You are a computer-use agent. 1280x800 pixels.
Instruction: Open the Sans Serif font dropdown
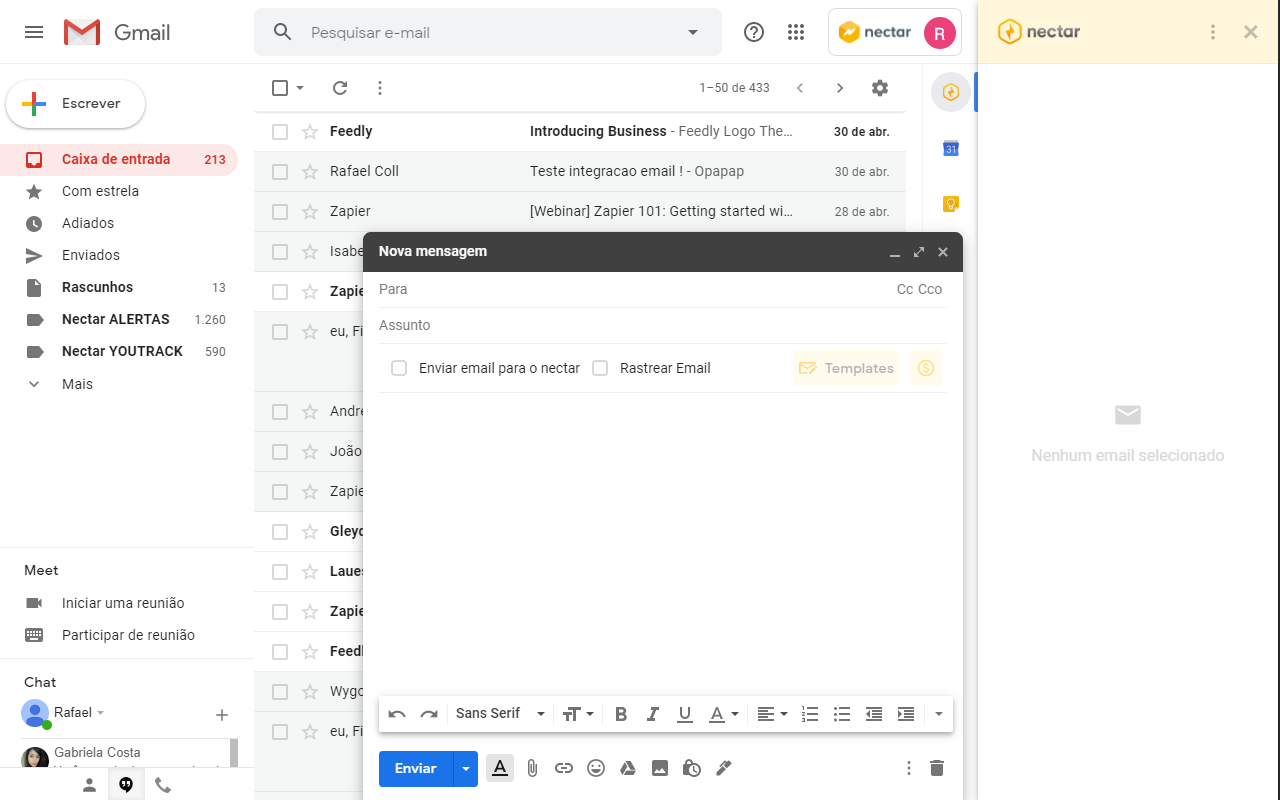(x=497, y=713)
